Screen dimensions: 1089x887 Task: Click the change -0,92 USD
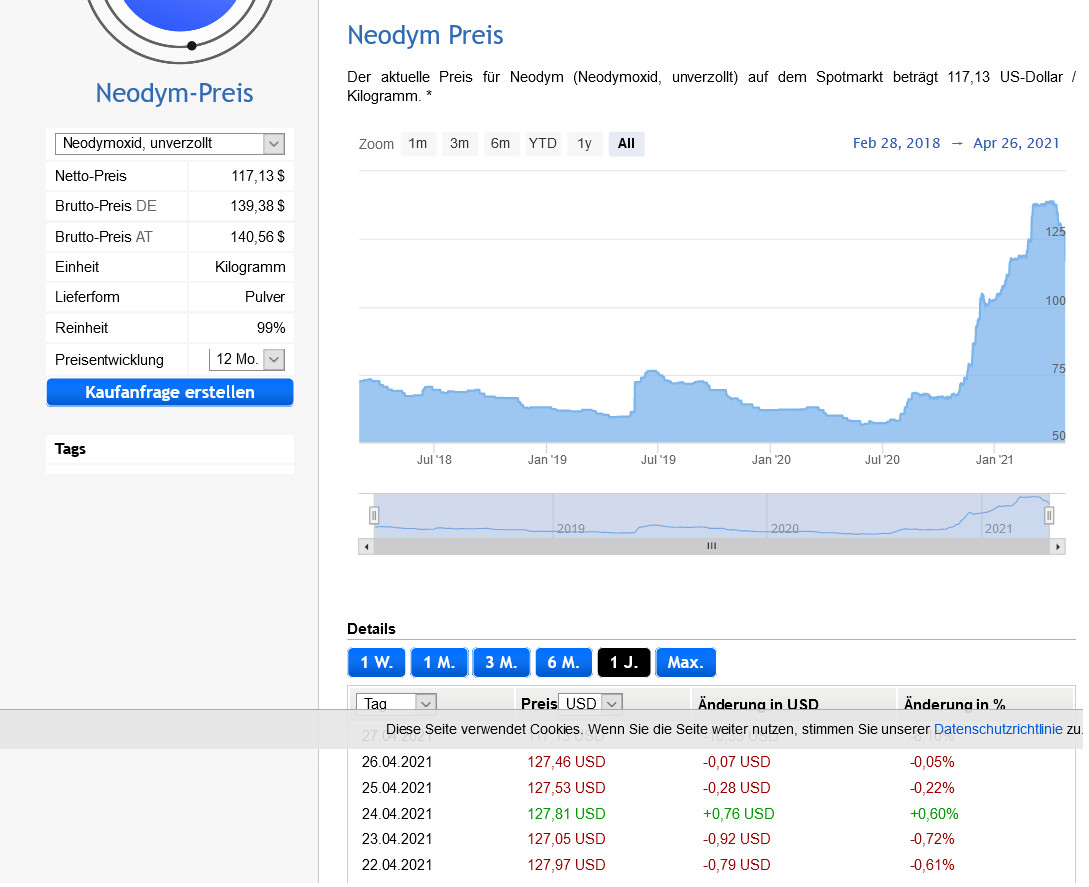coord(736,839)
